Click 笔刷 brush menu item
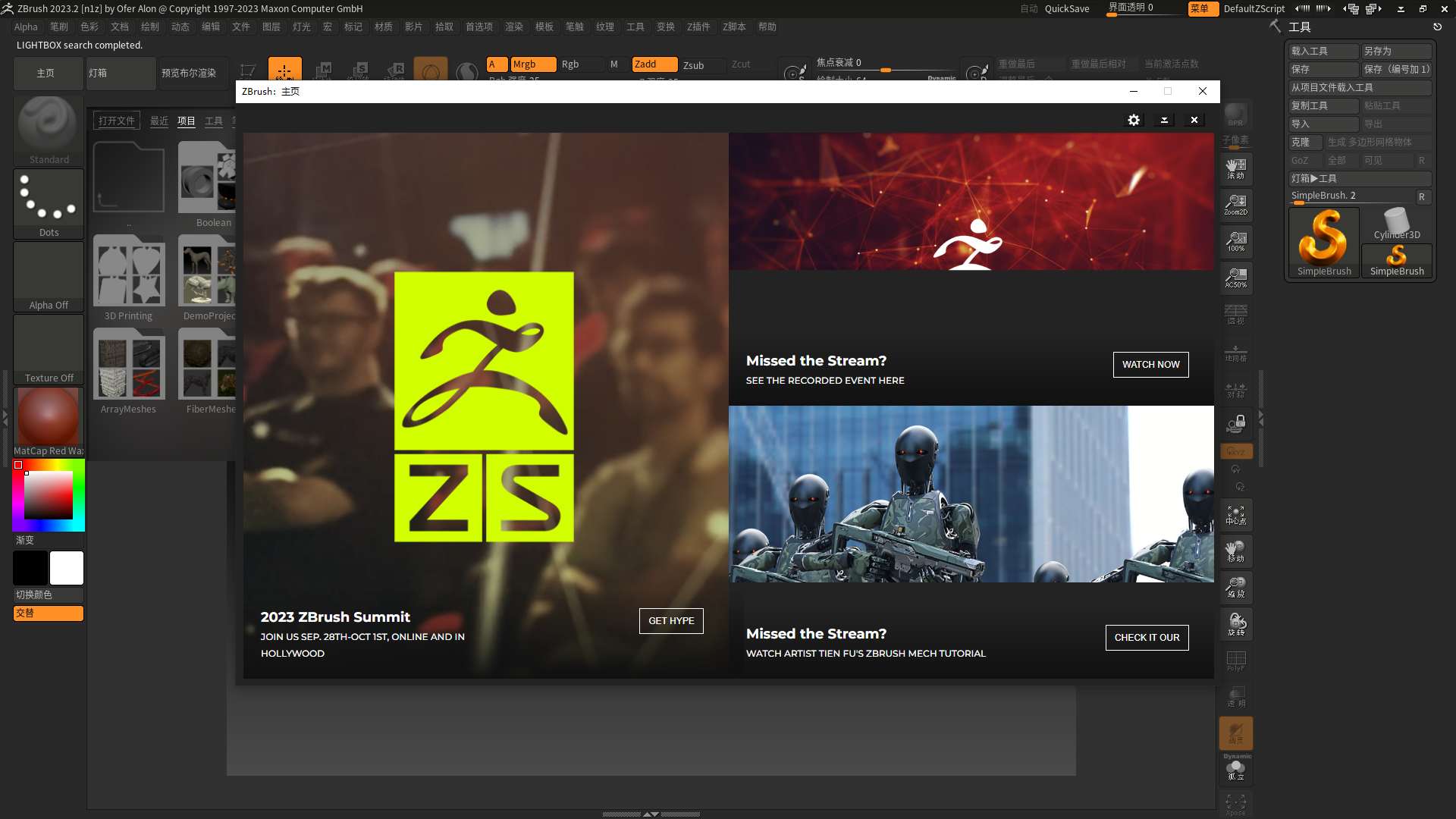This screenshot has width=1456, height=819. (58, 26)
